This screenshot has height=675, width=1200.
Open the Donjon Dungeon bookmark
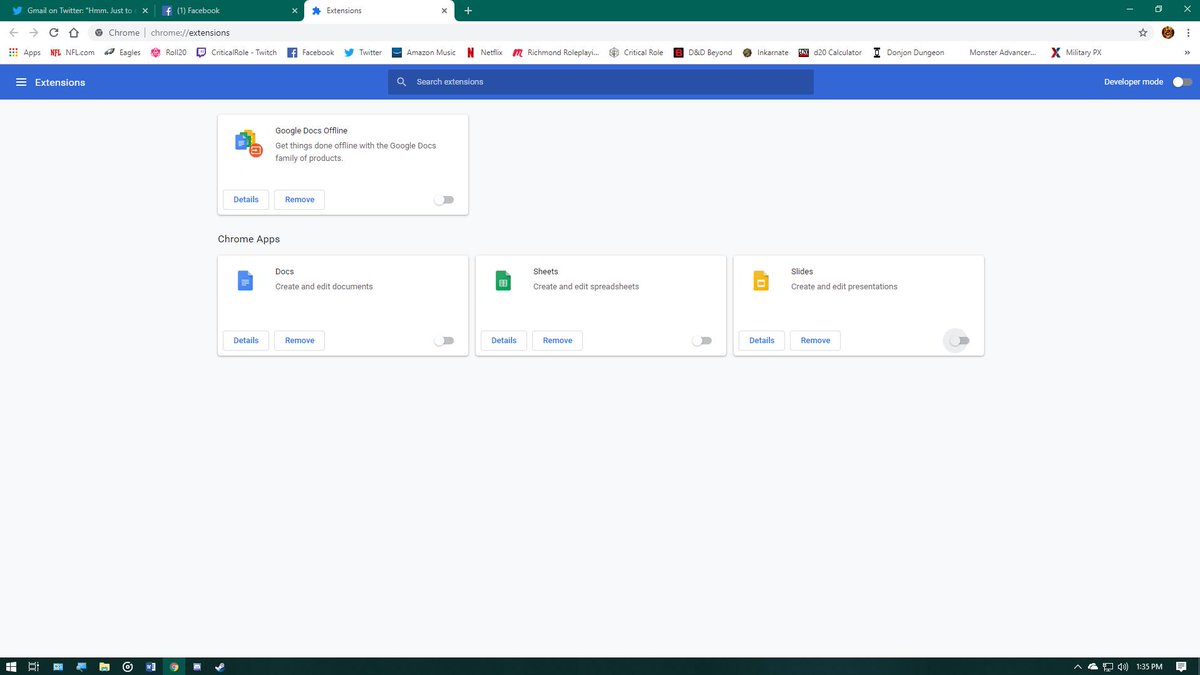pos(908,52)
